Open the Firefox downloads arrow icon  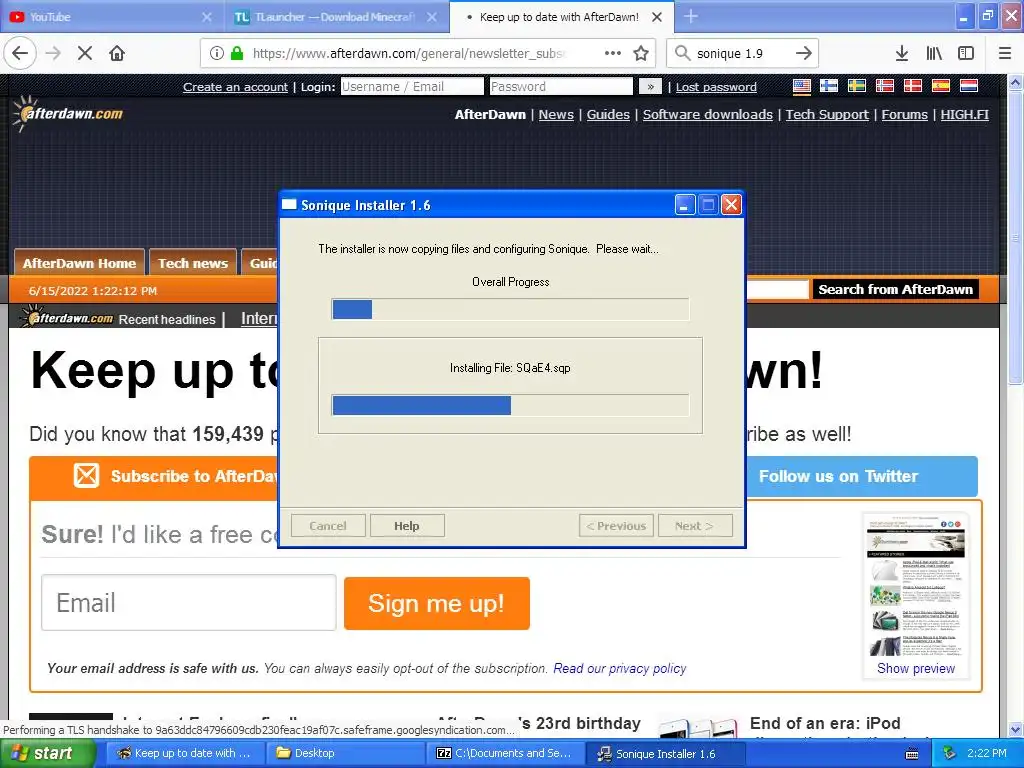tap(902, 53)
